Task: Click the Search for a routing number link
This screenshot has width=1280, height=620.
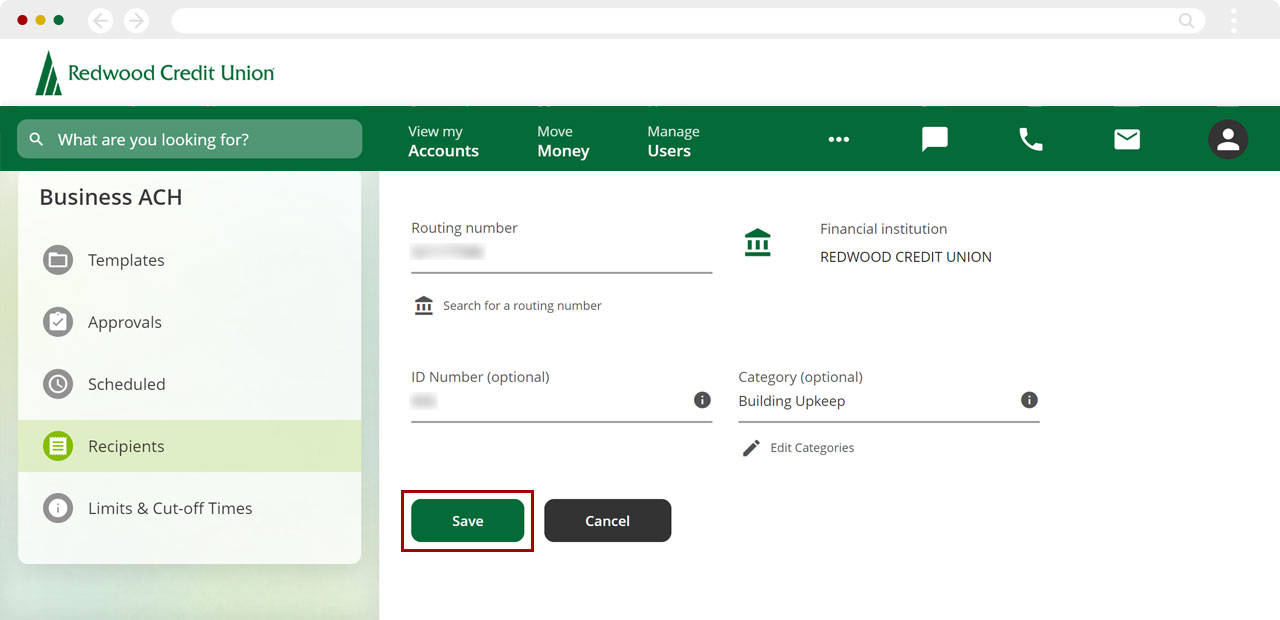Action: point(522,306)
